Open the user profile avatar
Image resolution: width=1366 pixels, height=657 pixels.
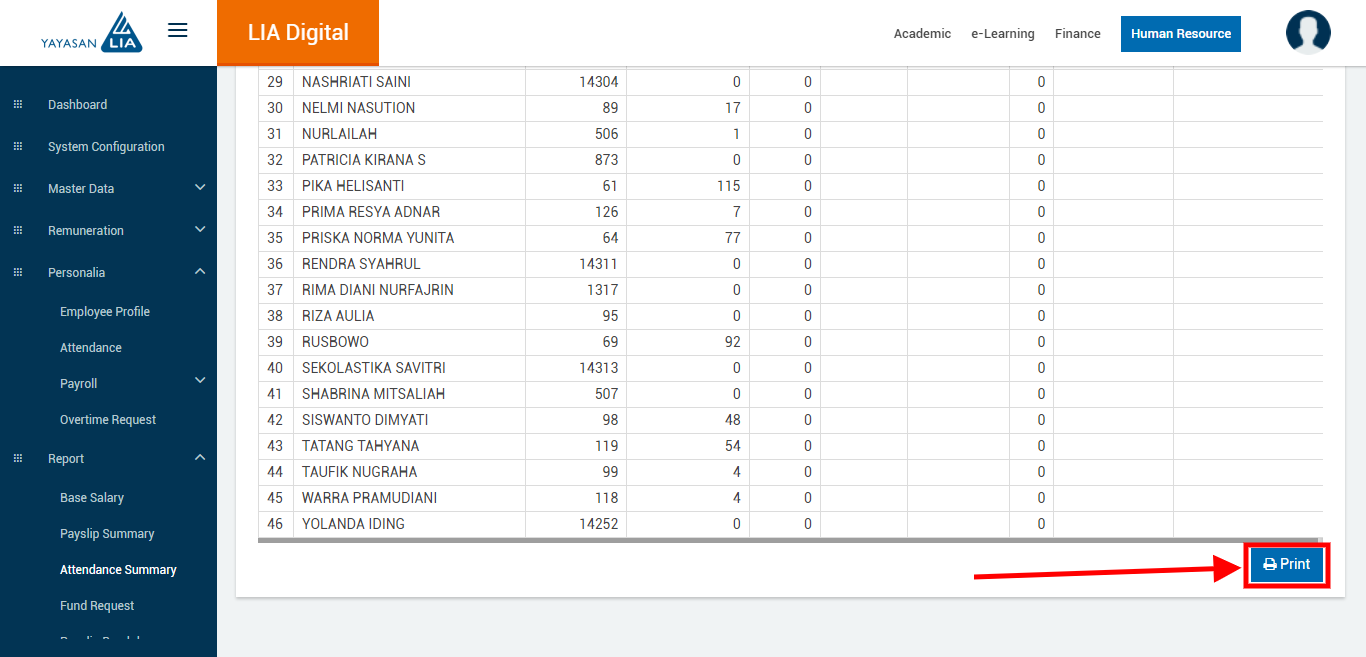pos(1307,33)
